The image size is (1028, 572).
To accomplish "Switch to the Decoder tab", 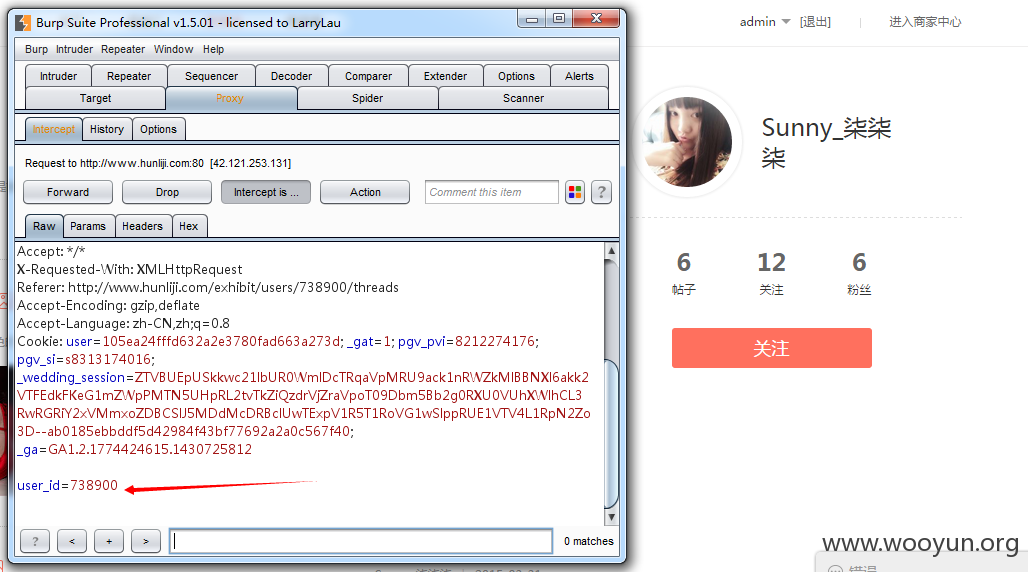I will pyautogui.click(x=291, y=76).
